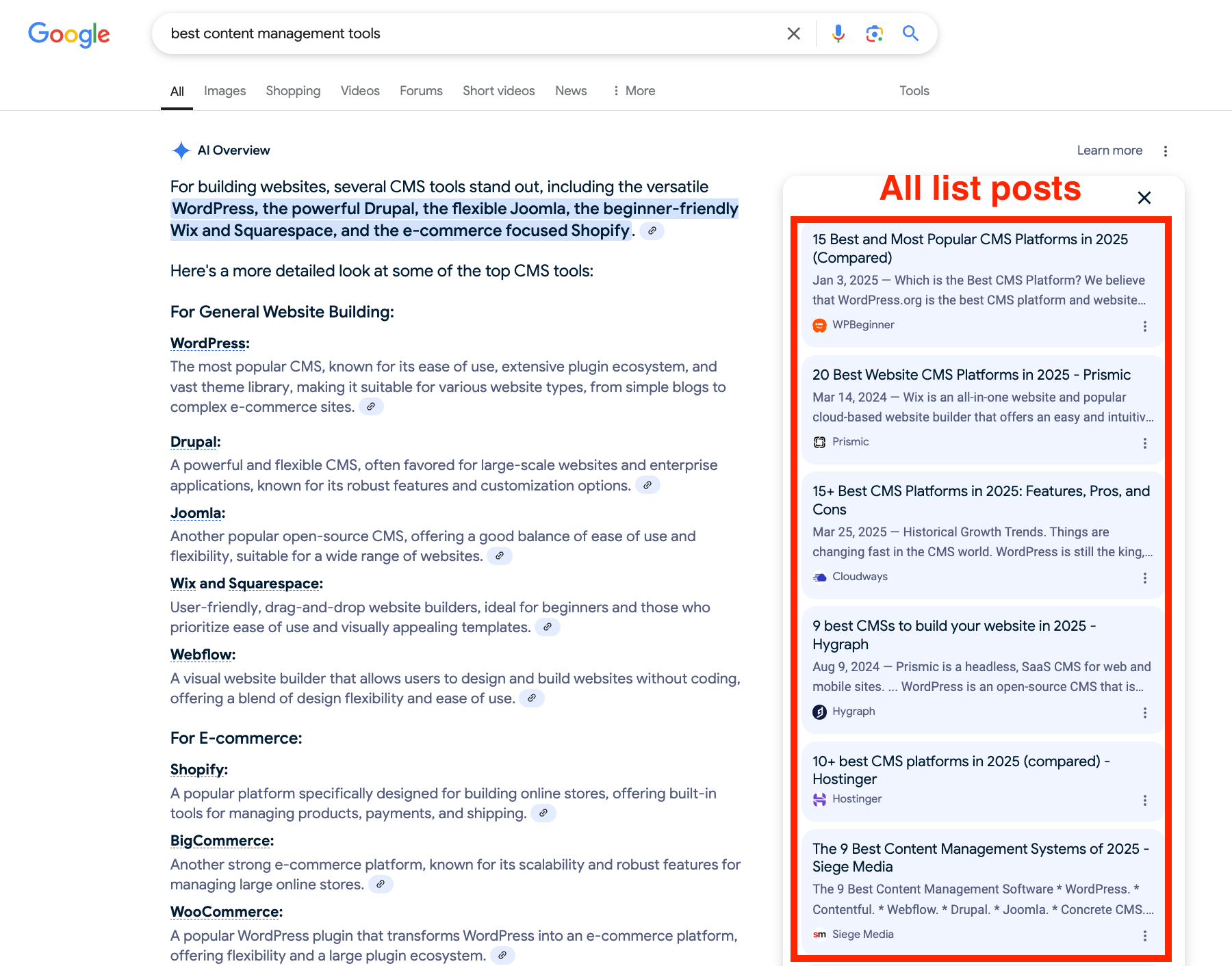1232x966 pixels.
Task: Switch to the Images tab
Action: (224, 91)
